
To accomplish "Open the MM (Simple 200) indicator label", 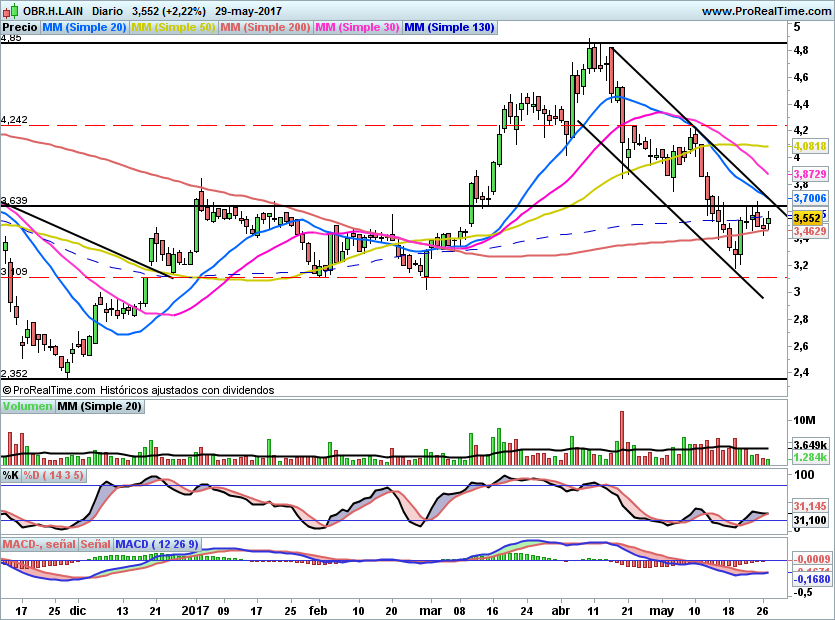I will pyautogui.click(x=266, y=28).
